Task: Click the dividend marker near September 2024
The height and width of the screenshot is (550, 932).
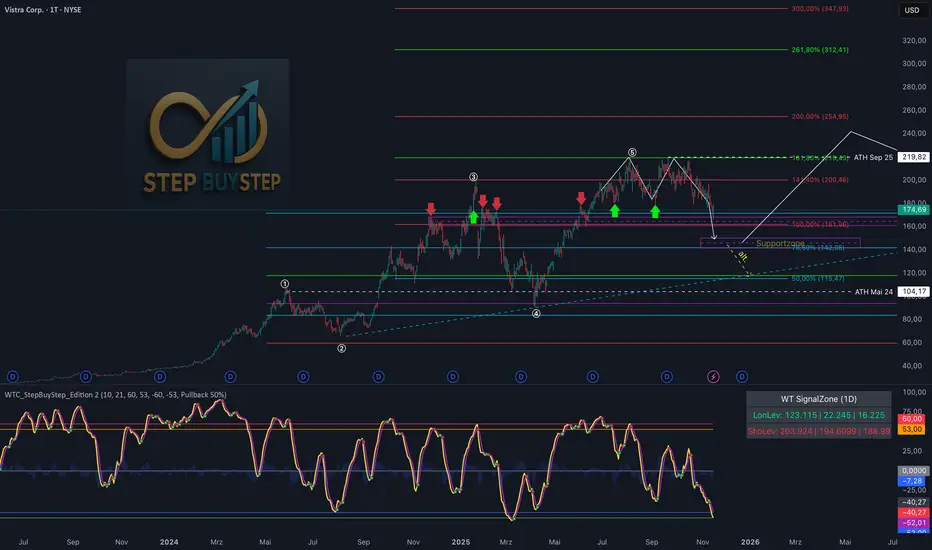Action: click(379, 376)
